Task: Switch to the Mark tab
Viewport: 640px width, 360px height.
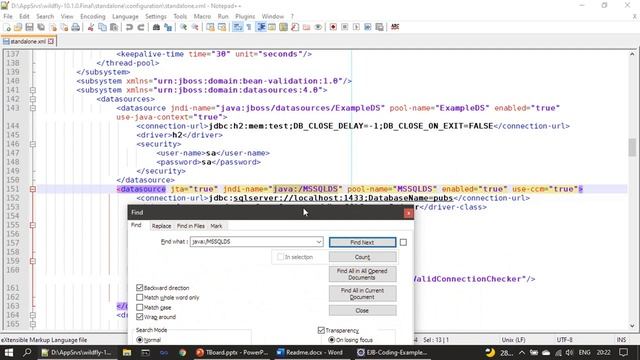Action: [x=216, y=226]
